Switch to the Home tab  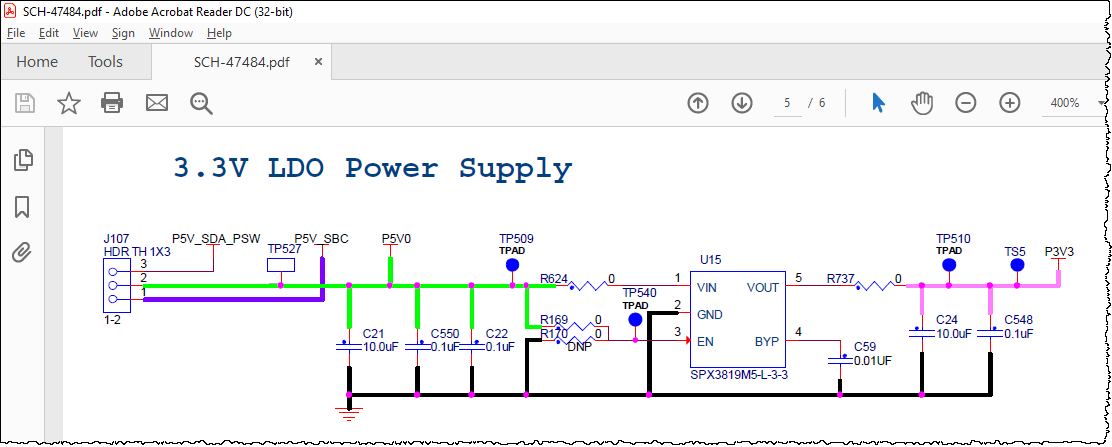click(x=37, y=62)
